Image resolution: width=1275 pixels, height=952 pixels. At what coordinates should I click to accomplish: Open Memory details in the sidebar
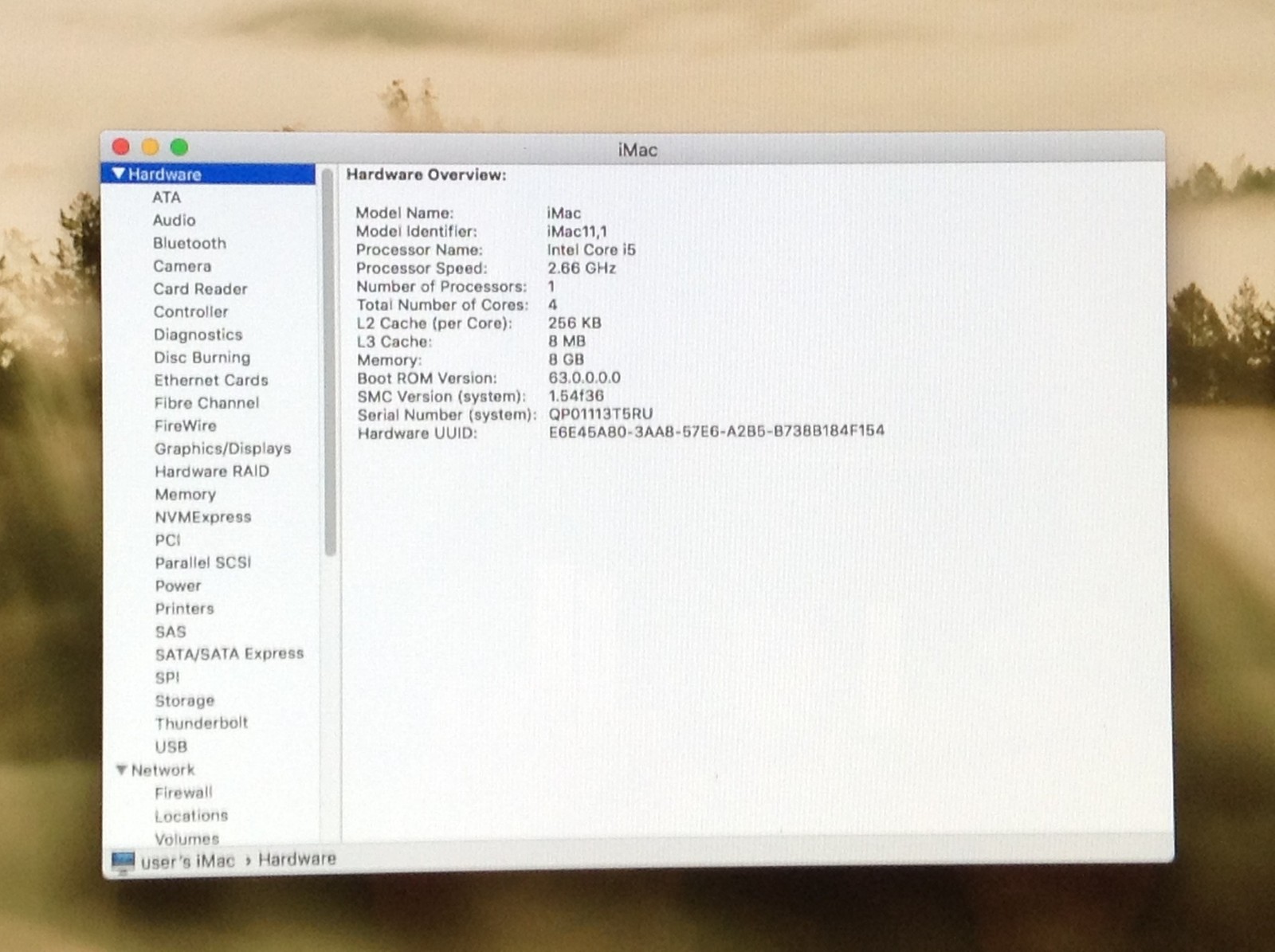tap(186, 494)
